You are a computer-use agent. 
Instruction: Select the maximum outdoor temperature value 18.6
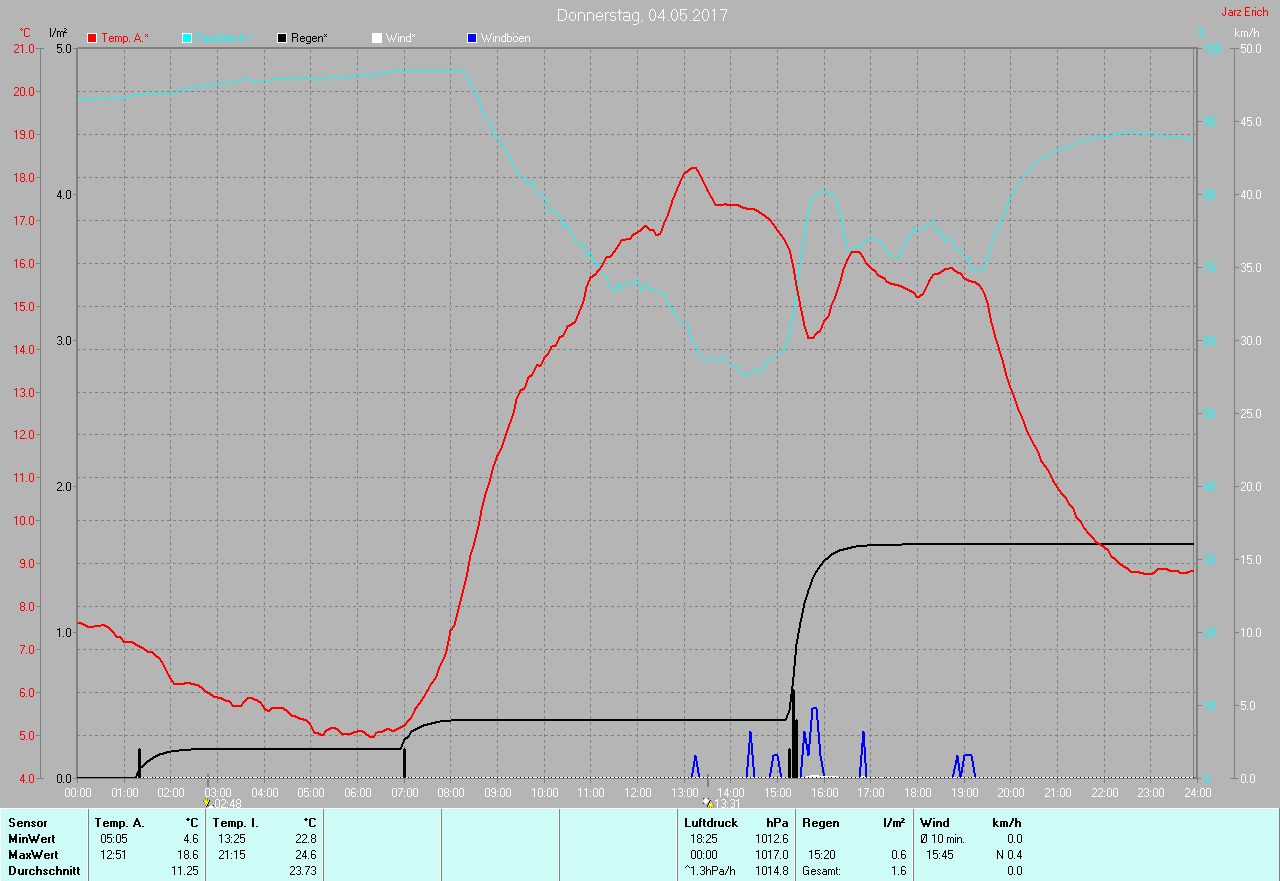(x=187, y=855)
